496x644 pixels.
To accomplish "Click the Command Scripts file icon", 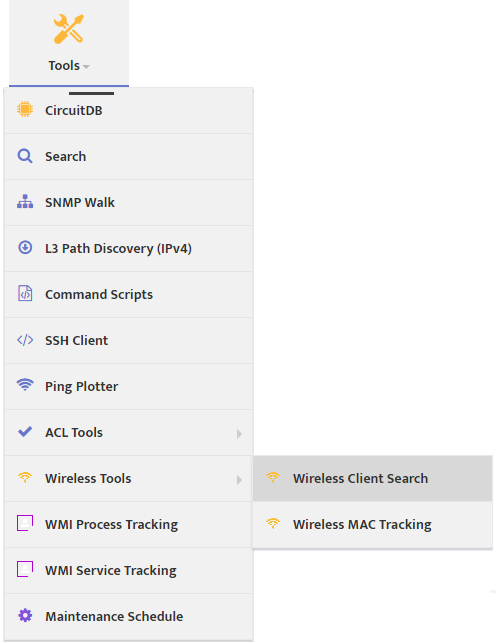I will click(x=25, y=294).
